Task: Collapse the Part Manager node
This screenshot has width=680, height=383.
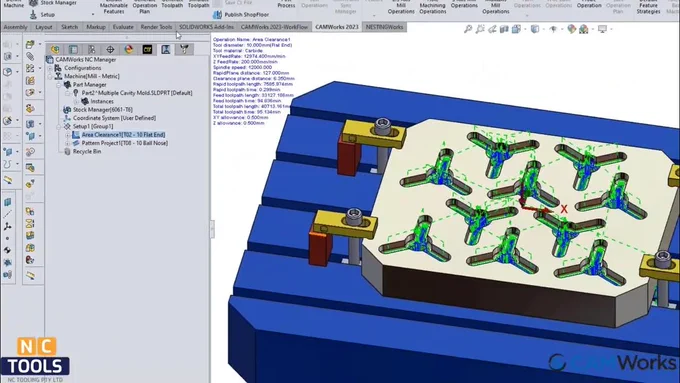Action: coord(59,85)
